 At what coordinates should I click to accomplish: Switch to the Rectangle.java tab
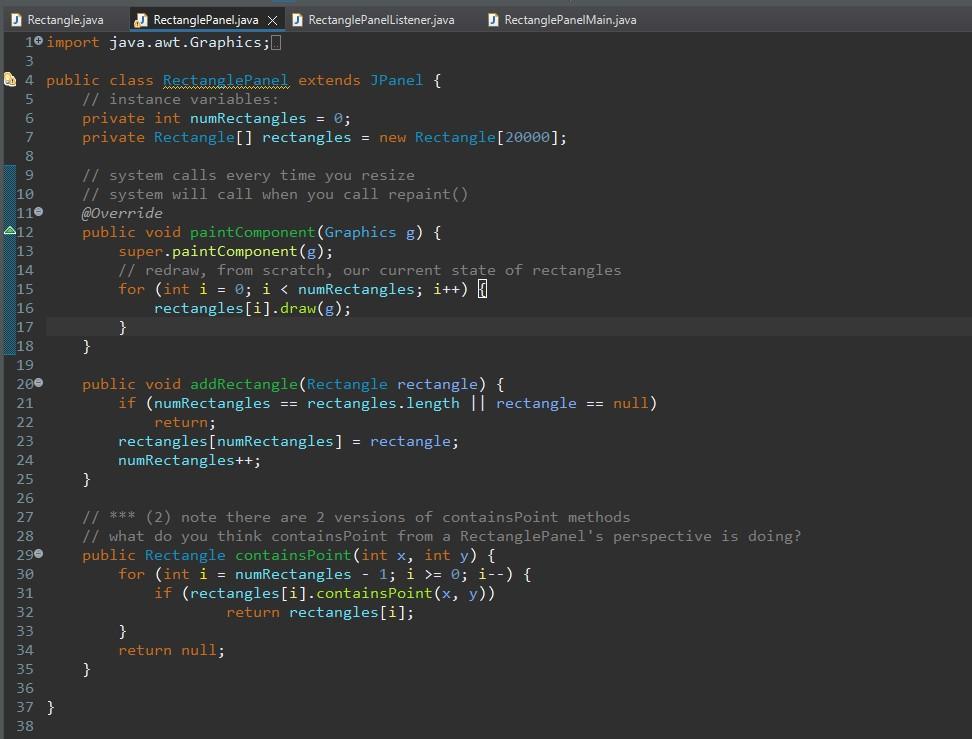[65, 19]
